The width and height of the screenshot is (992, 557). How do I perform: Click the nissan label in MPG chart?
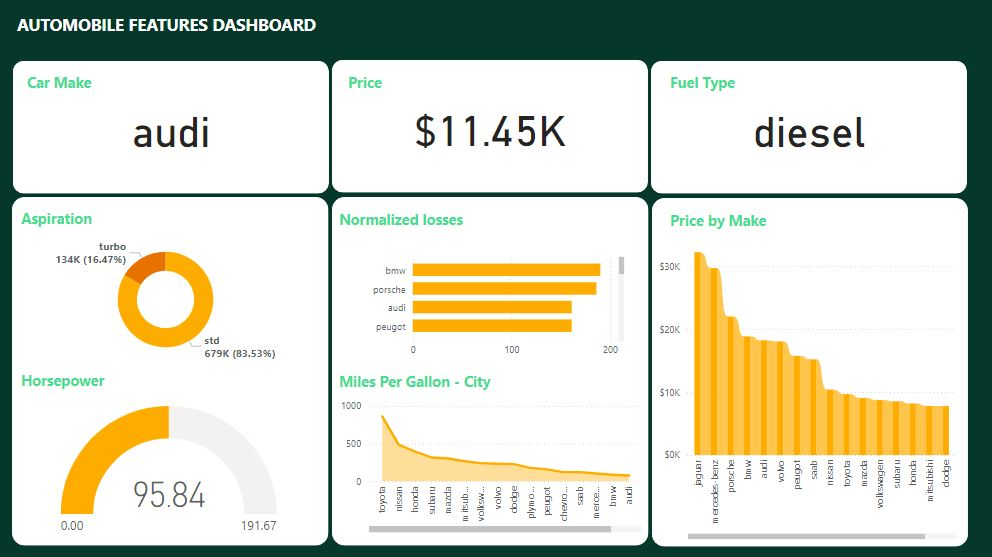[399, 499]
